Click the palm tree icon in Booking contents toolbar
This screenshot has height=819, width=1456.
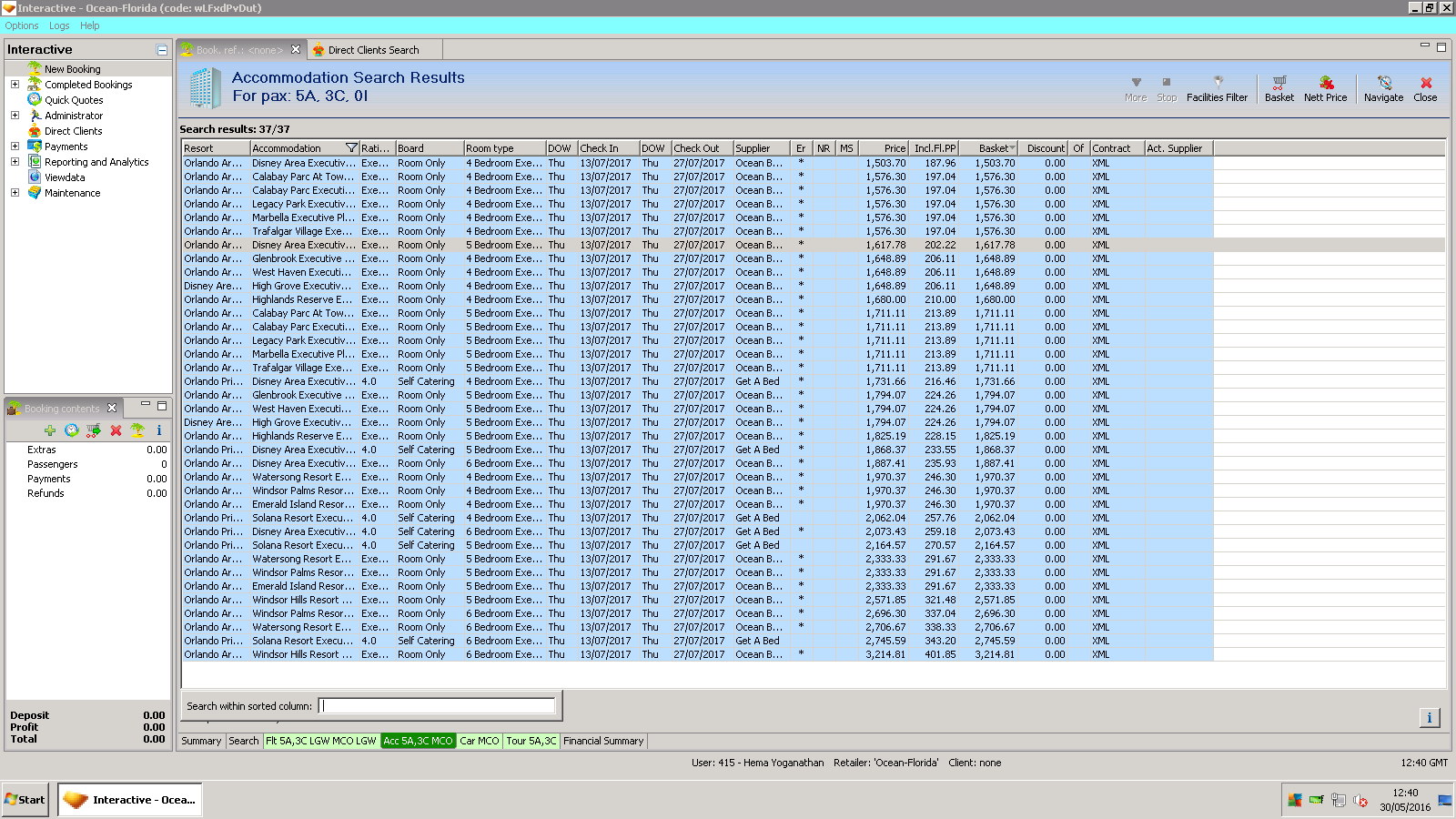click(x=137, y=430)
